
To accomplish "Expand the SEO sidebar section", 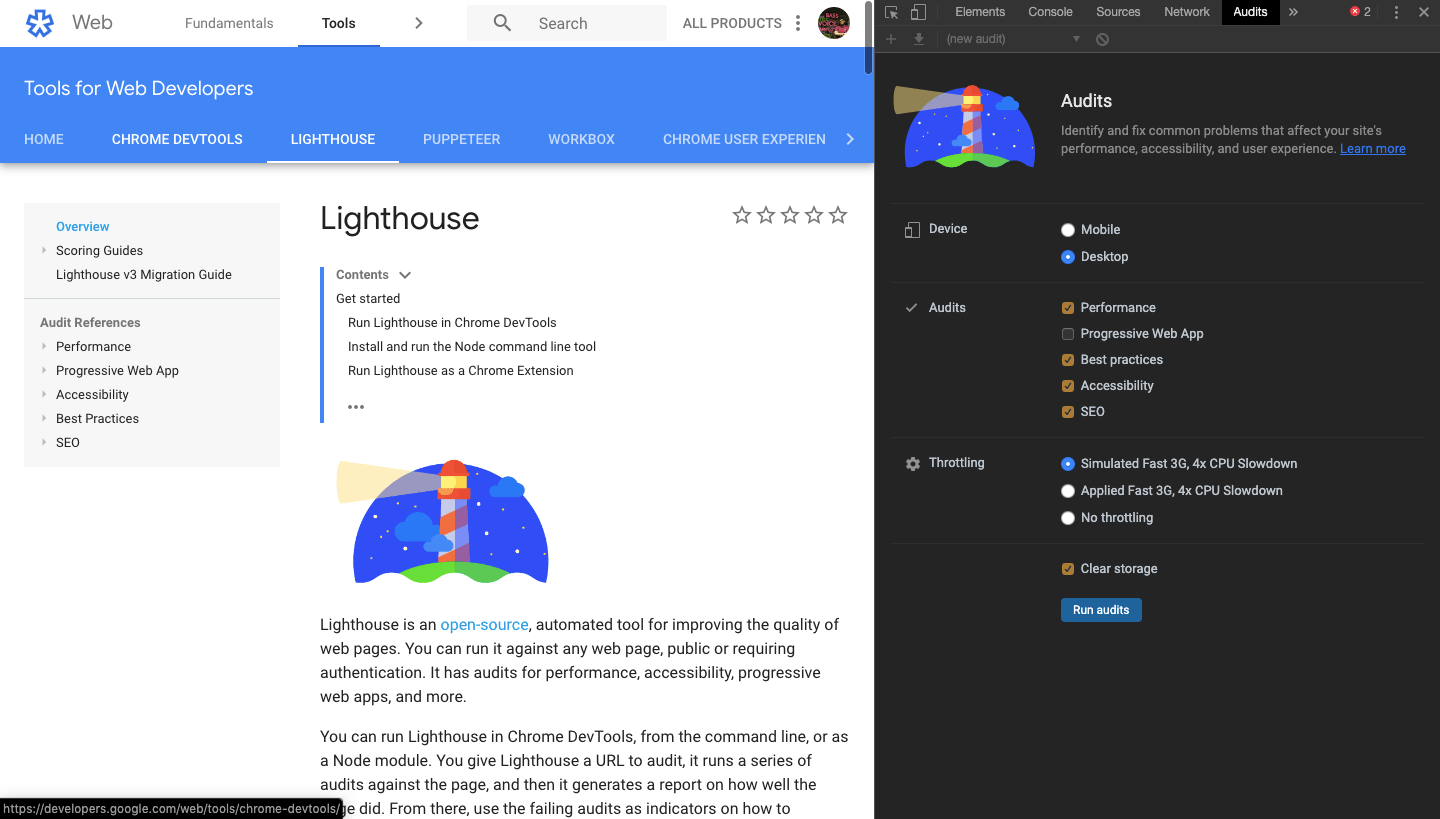I will coord(44,443).
